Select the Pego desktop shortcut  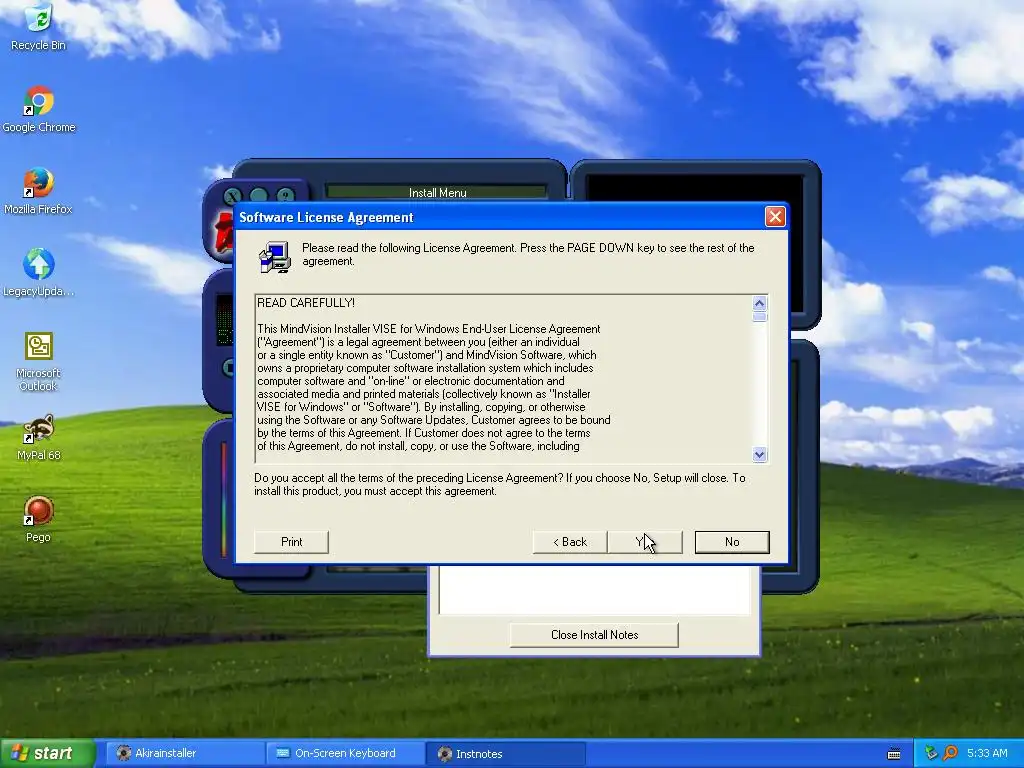tap(39, 519)
